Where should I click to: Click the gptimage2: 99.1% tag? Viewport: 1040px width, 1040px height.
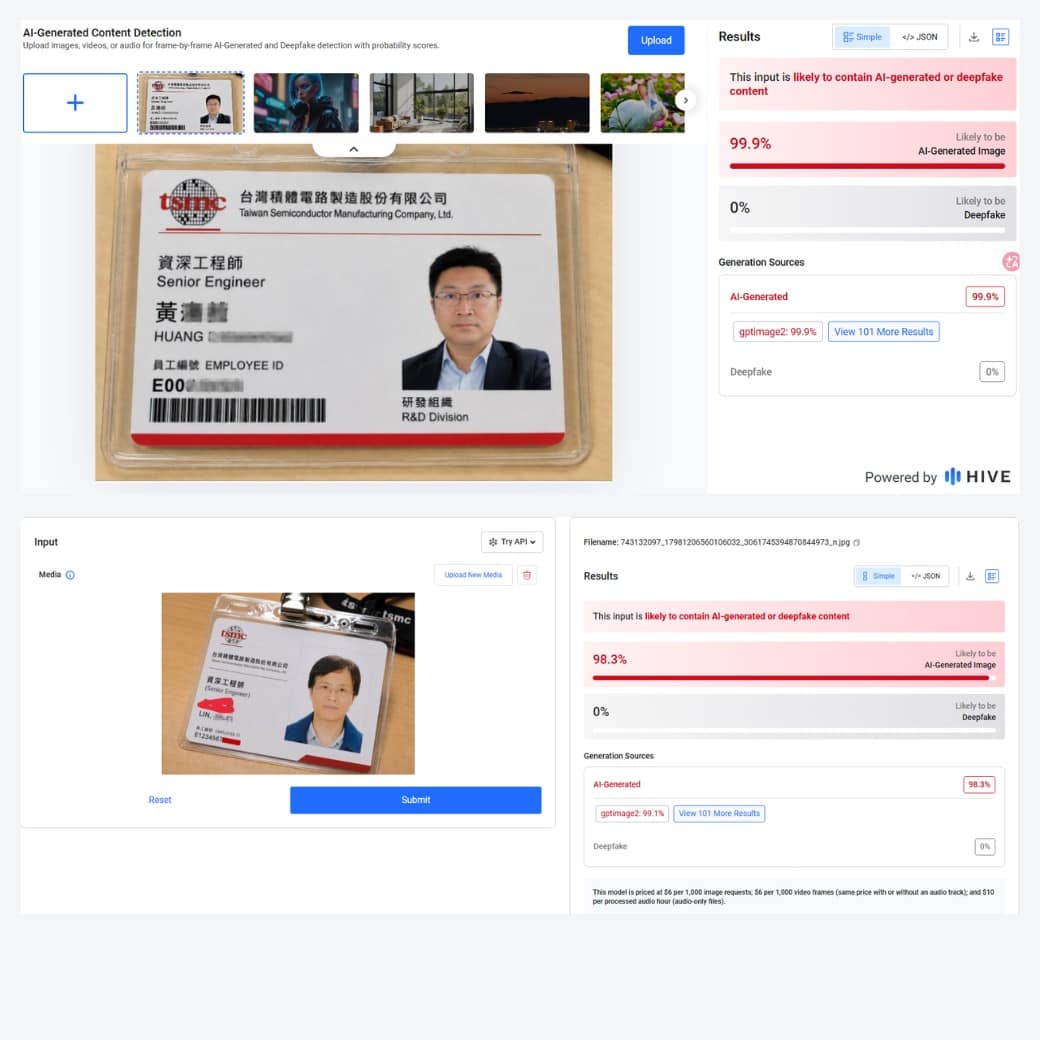coord(632,813)
